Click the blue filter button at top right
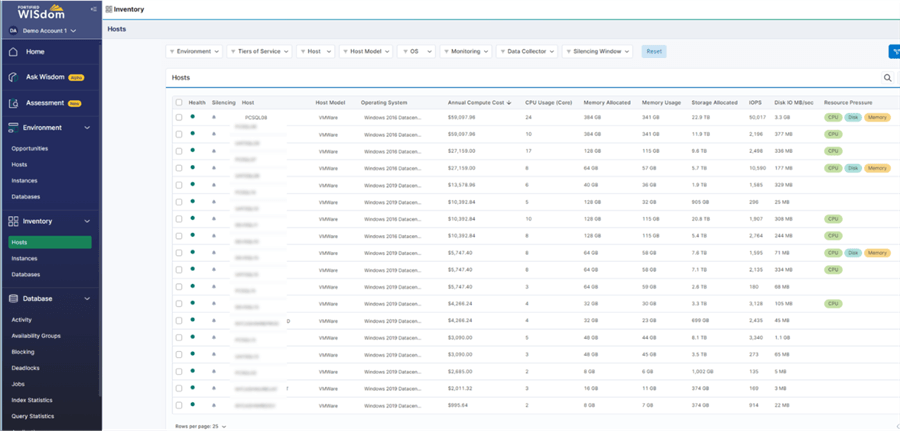 pyautogui.click(x=893, y=51)
